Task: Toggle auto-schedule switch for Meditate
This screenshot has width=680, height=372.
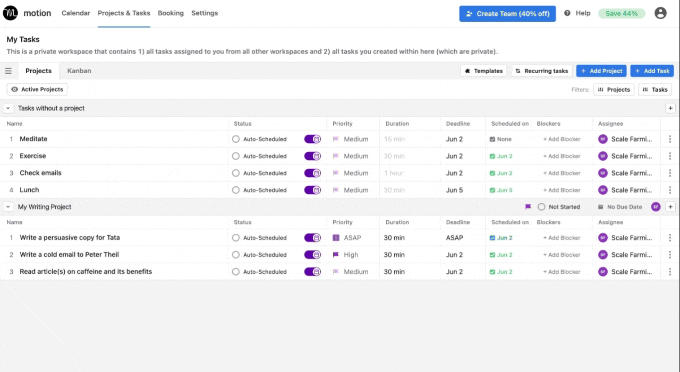Action: [x=312, y=139]
